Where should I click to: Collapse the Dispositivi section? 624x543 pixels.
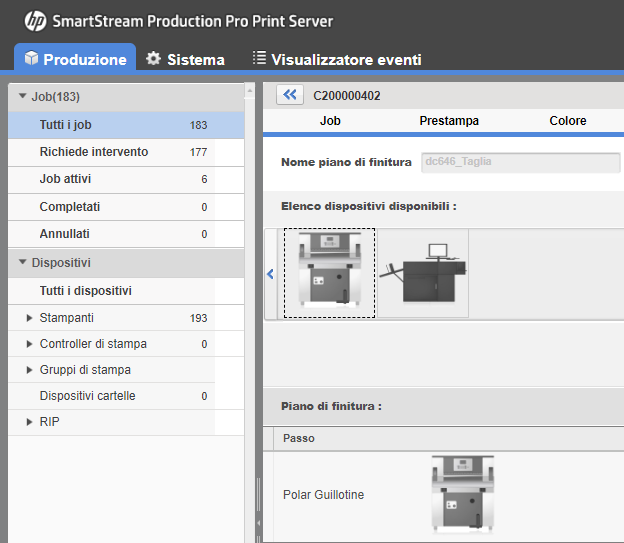pos(23,262)
